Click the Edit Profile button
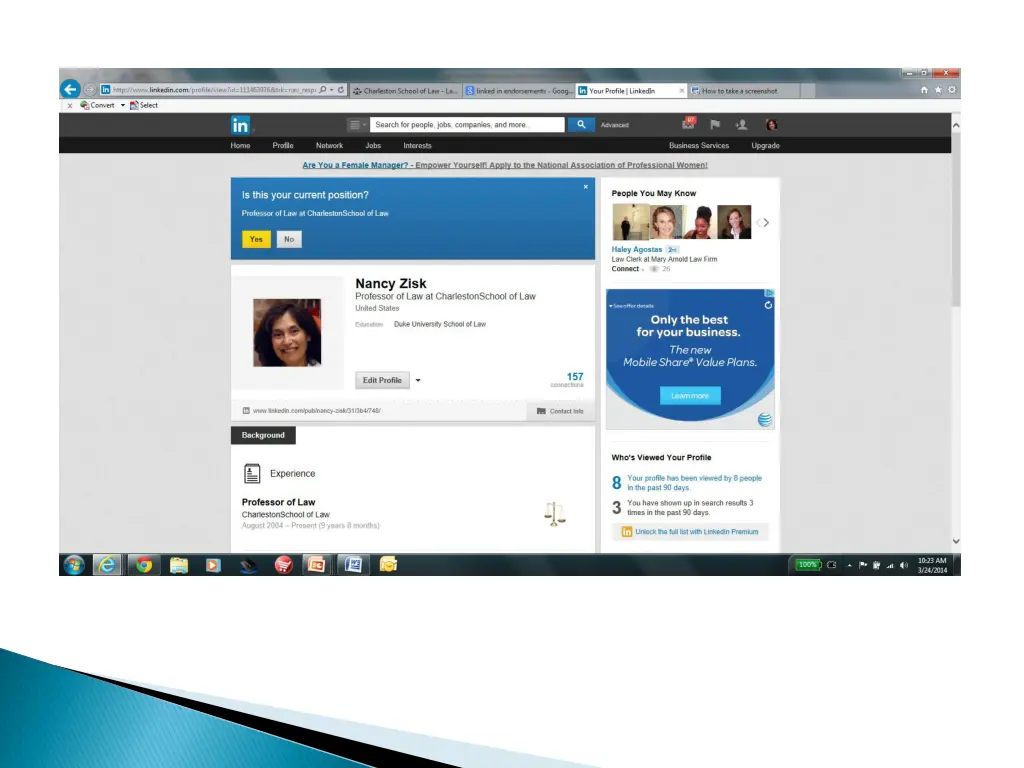Image resolution: width=1024 pixels, height=768 pixels. pos(382,380)
